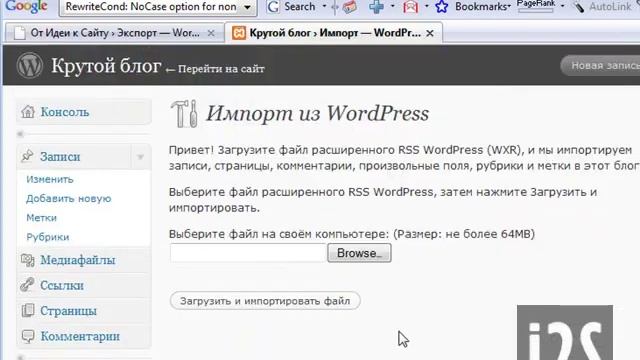This screenshot has height=360, width=640.
Task: Click the red-orange toolbar icon after Search
Action: [x=350, y=7]
